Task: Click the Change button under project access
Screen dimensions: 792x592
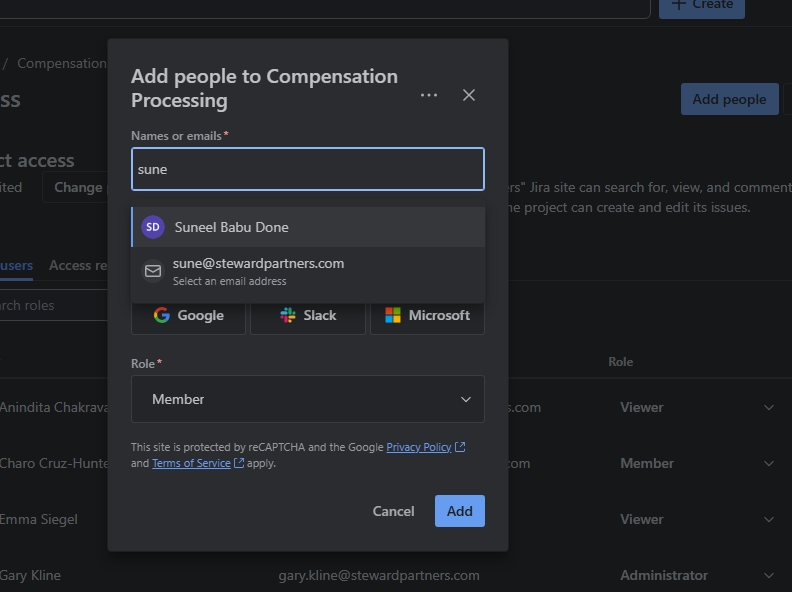Action: point(76,187)
